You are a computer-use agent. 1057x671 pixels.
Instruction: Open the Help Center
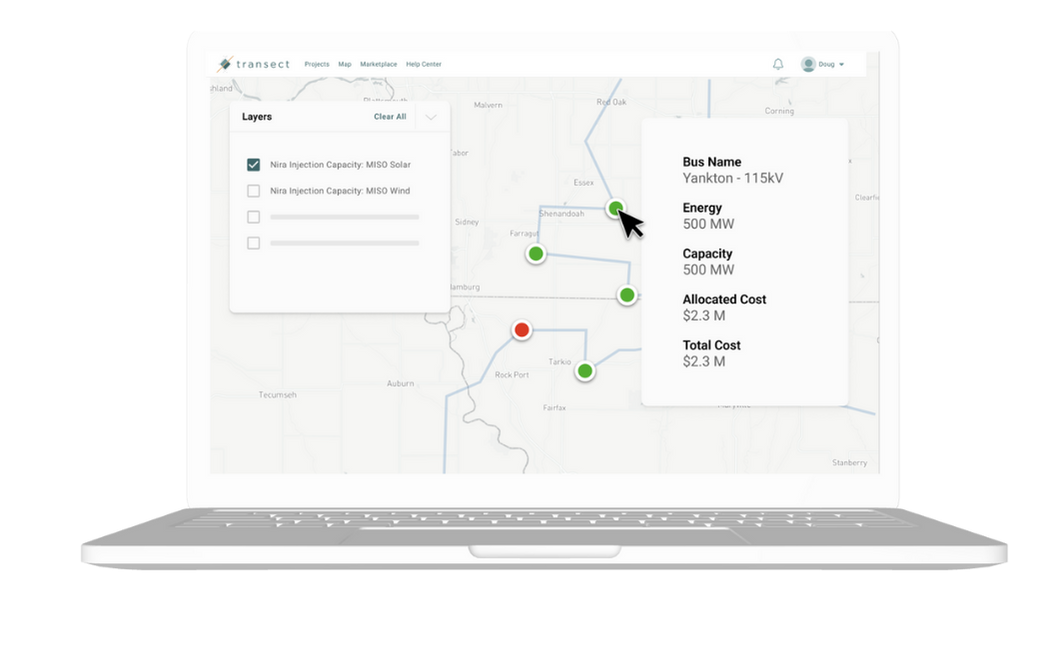423,64
